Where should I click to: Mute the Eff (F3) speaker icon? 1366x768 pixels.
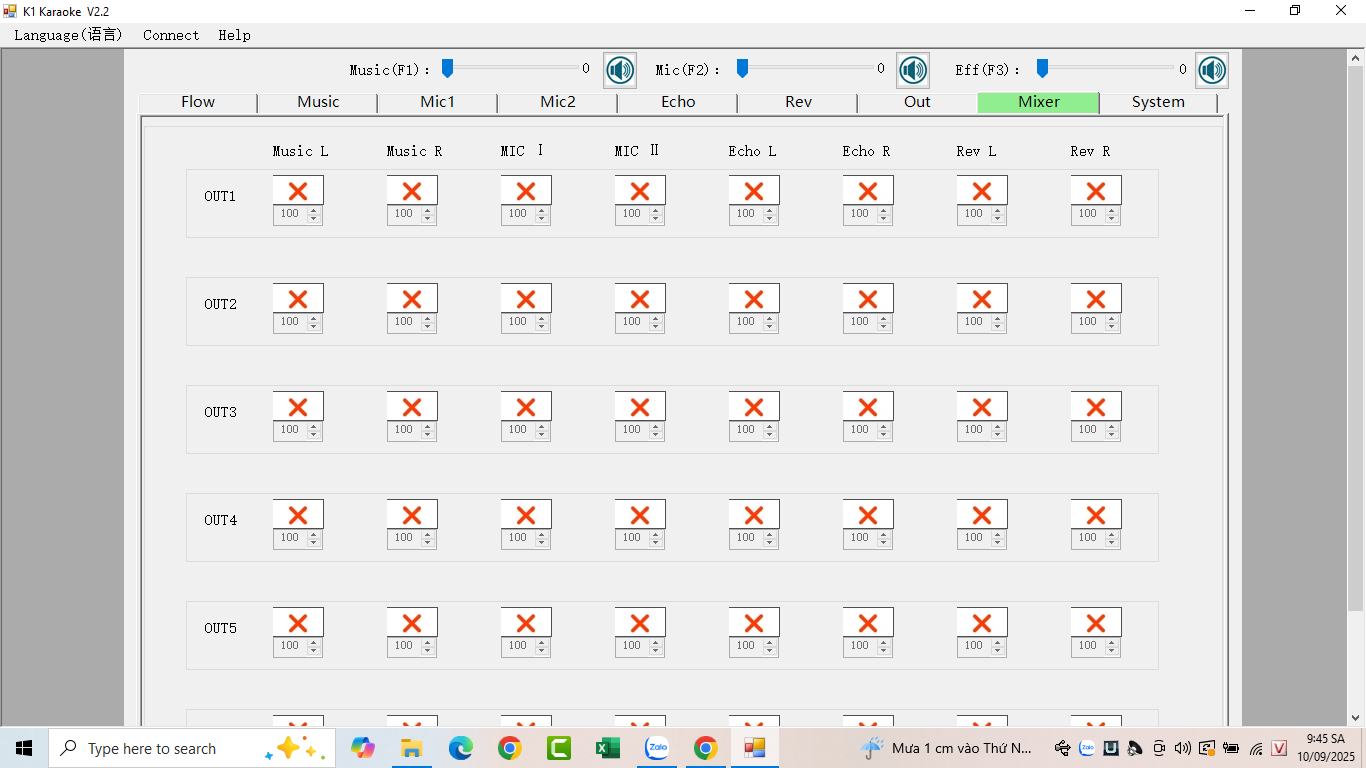1212,70
